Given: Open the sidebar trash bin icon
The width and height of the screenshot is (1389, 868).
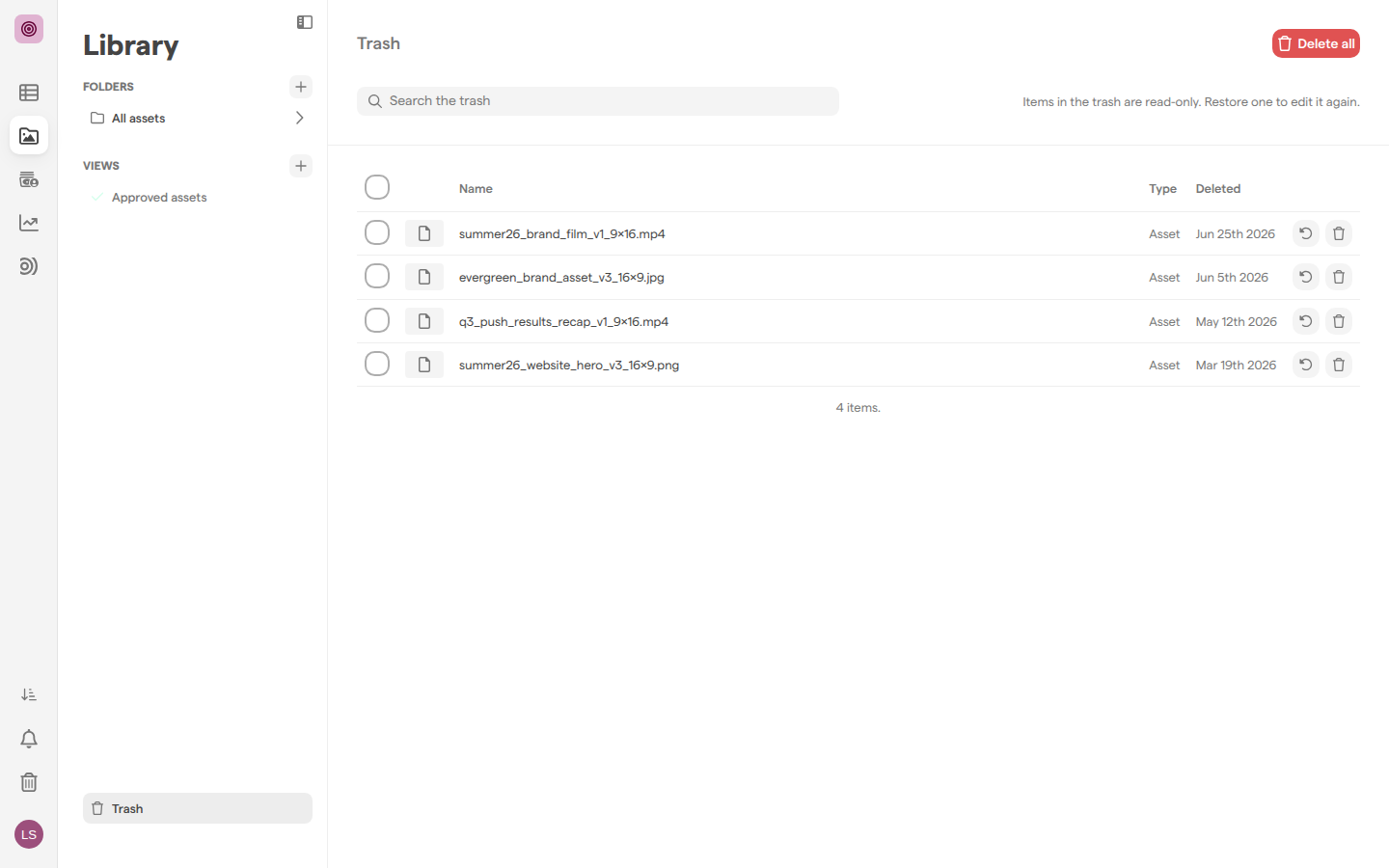Looking at the screenshot, I should point(29,782).
